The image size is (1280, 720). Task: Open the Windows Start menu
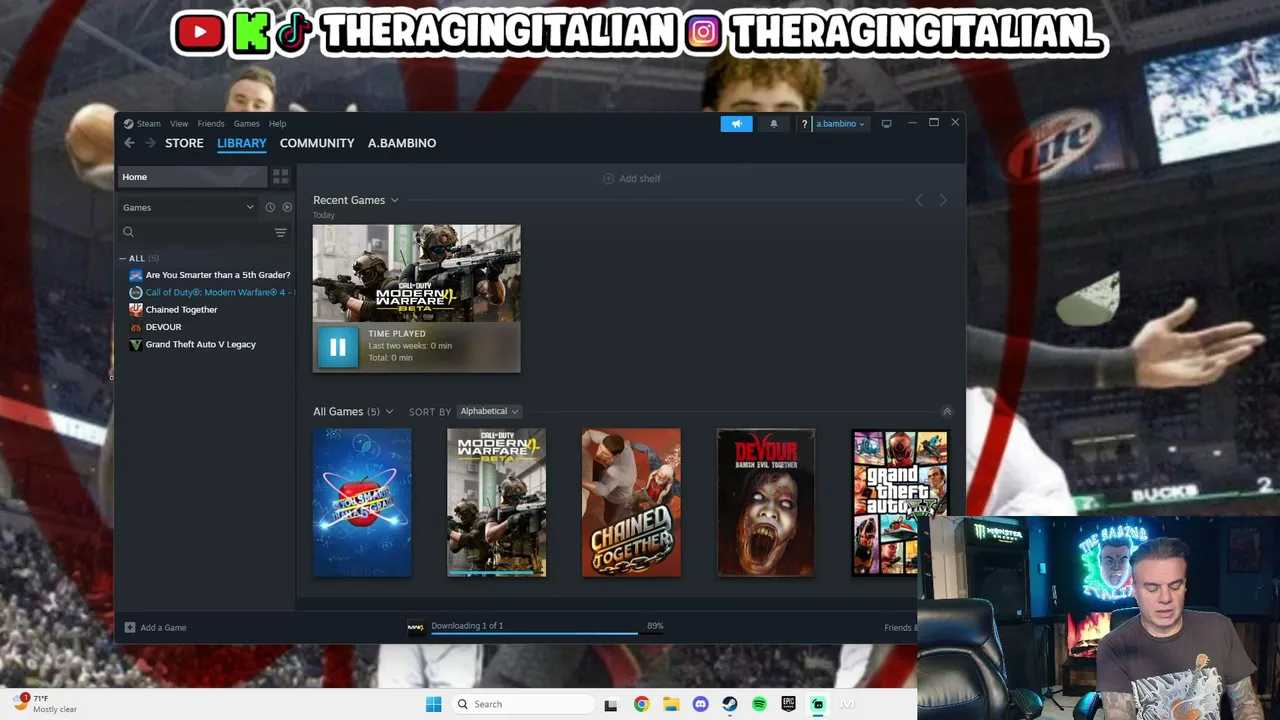pos(433,704)
